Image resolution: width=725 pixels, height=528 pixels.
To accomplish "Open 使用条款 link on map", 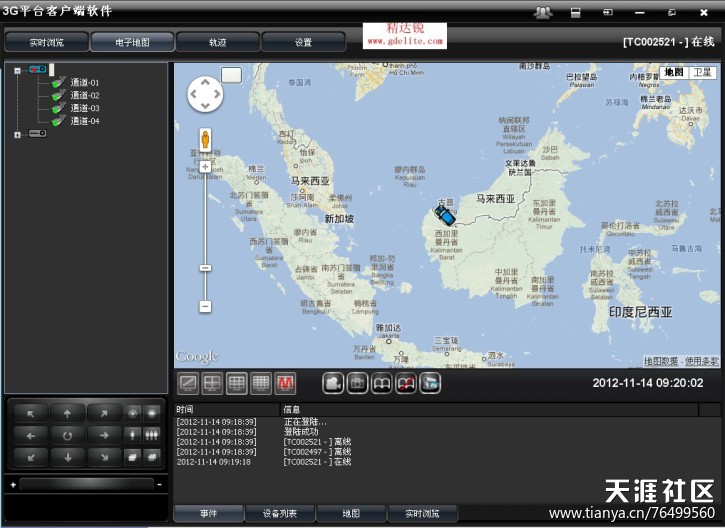I will pyautogui.click(x=702, y=361).
